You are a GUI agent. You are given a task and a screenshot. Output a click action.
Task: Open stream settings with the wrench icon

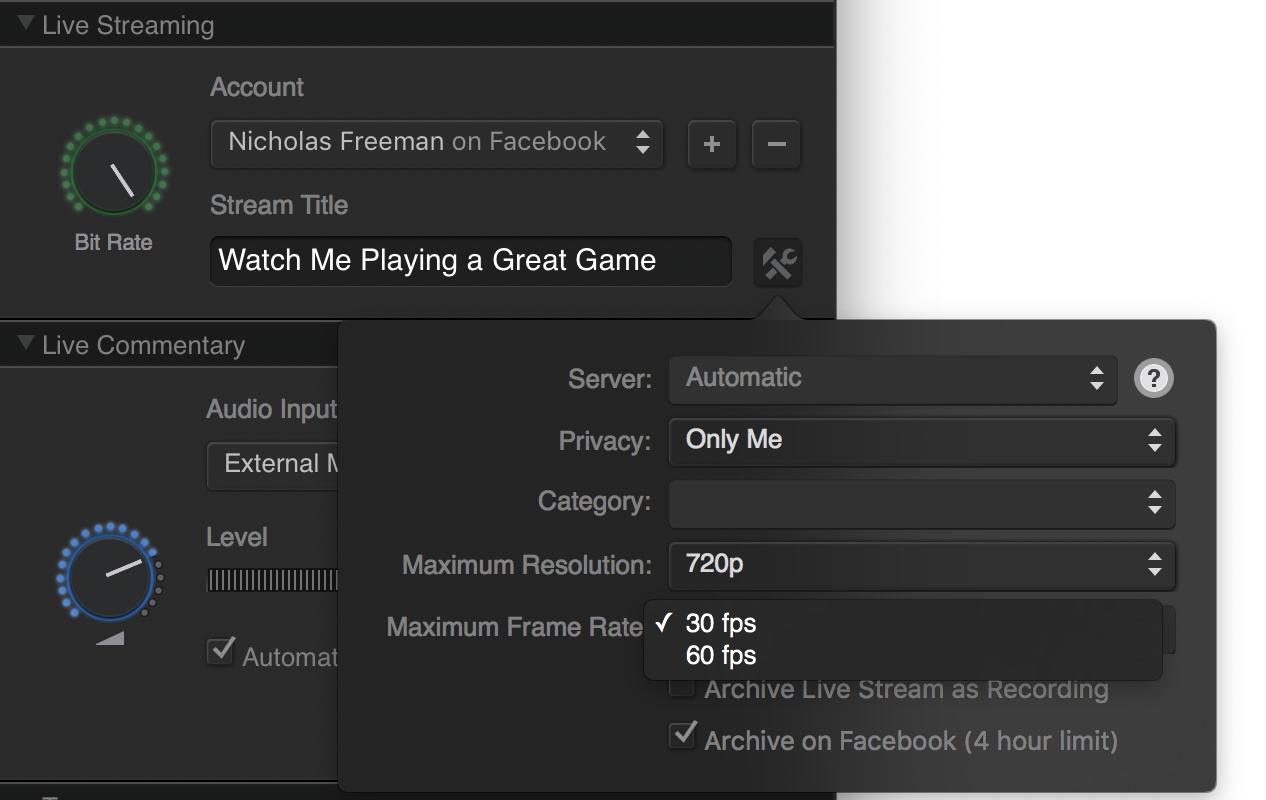778,263
